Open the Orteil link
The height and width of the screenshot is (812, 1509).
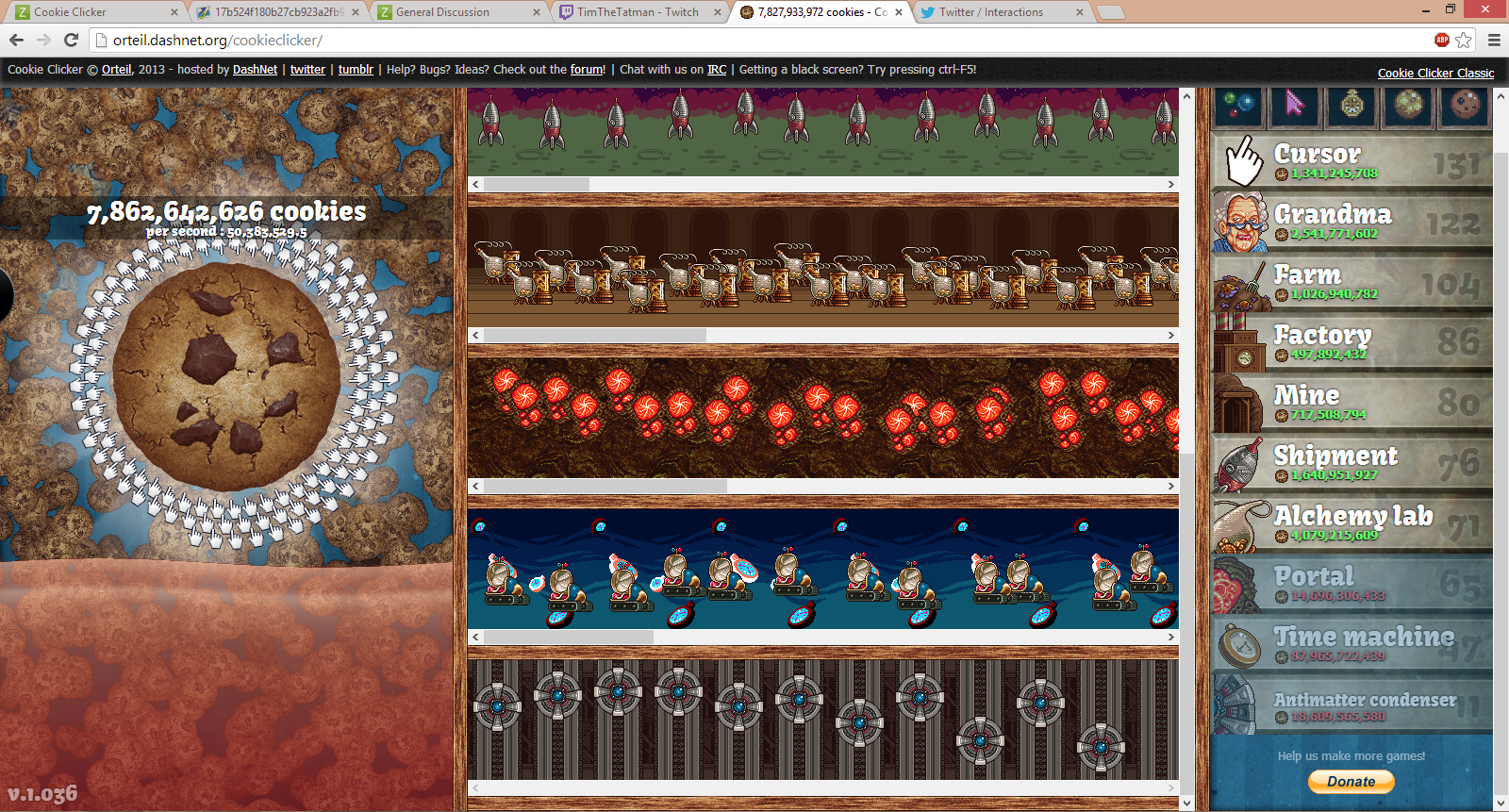(x=117, y=69)
